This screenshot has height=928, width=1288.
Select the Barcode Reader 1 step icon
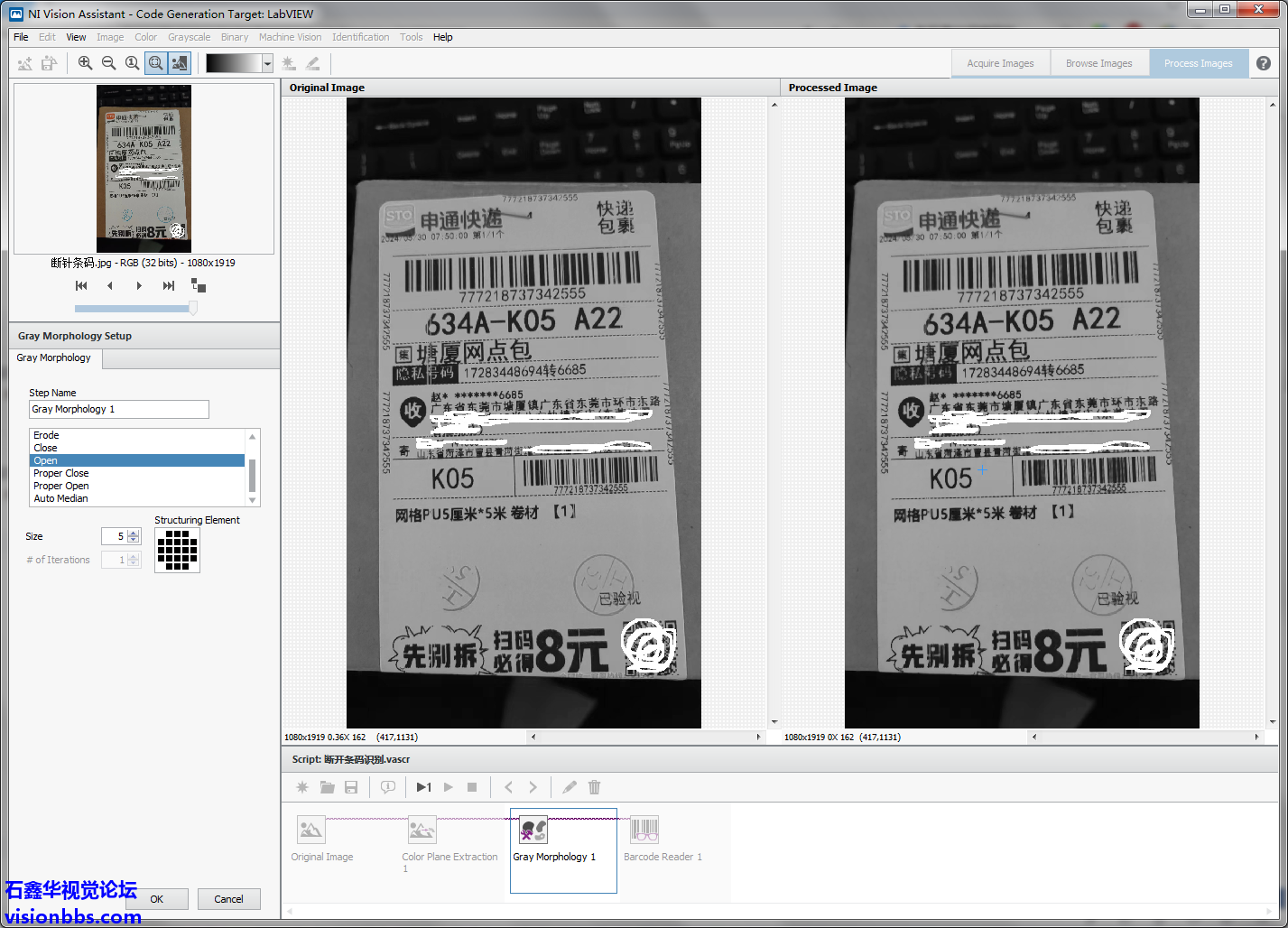point(644,830)
